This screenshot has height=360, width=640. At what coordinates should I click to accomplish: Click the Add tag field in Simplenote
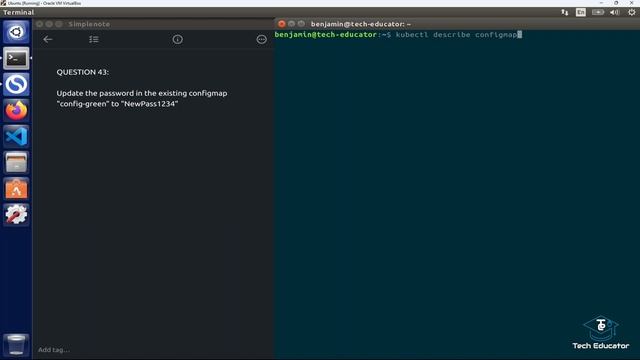tap(54, 350)
